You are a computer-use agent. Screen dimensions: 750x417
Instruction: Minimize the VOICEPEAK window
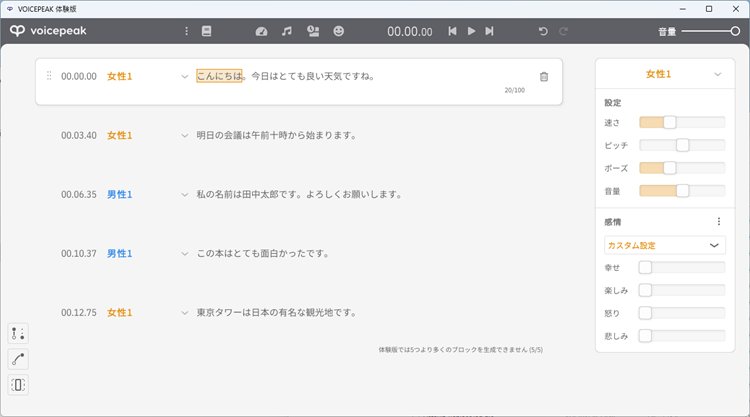coord(683,9)
